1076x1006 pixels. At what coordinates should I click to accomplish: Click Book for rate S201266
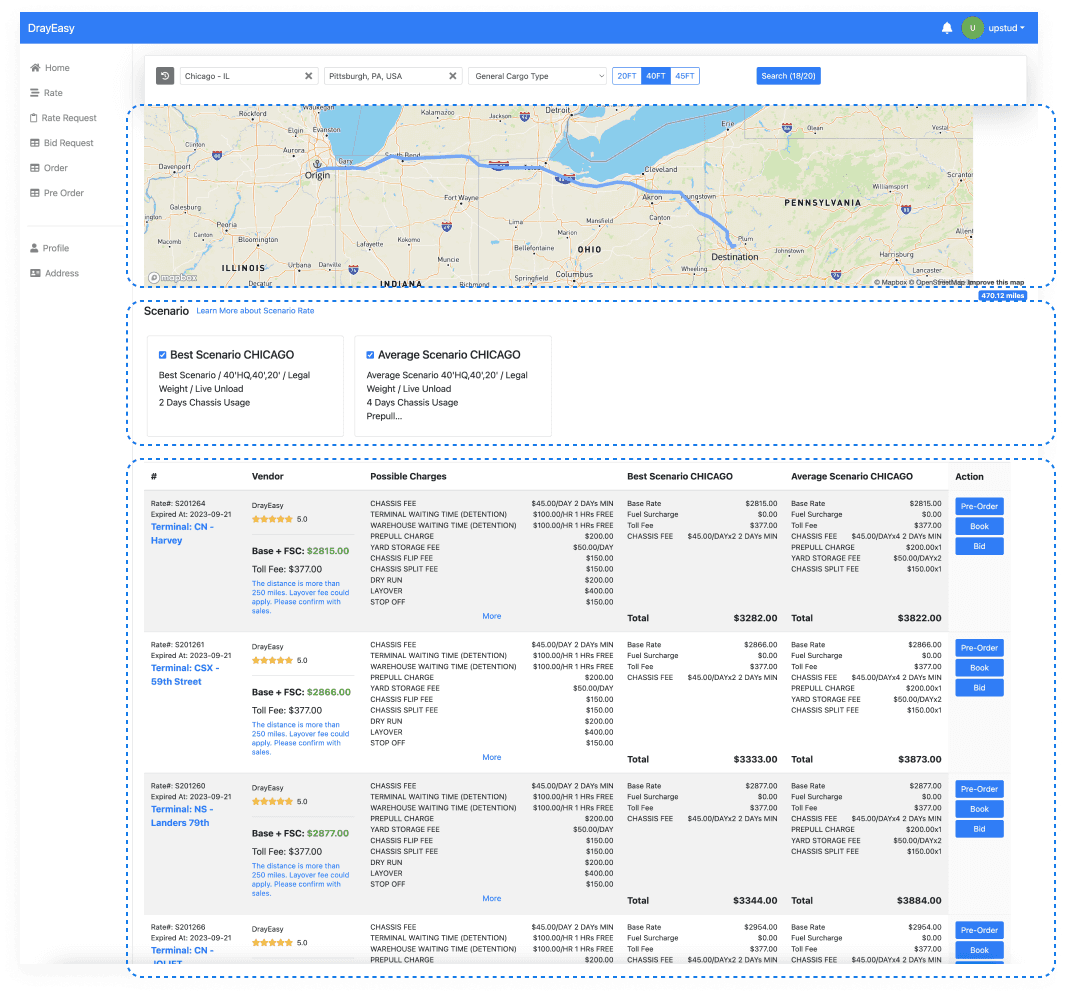pyautogui.click(x=979, y=950)
